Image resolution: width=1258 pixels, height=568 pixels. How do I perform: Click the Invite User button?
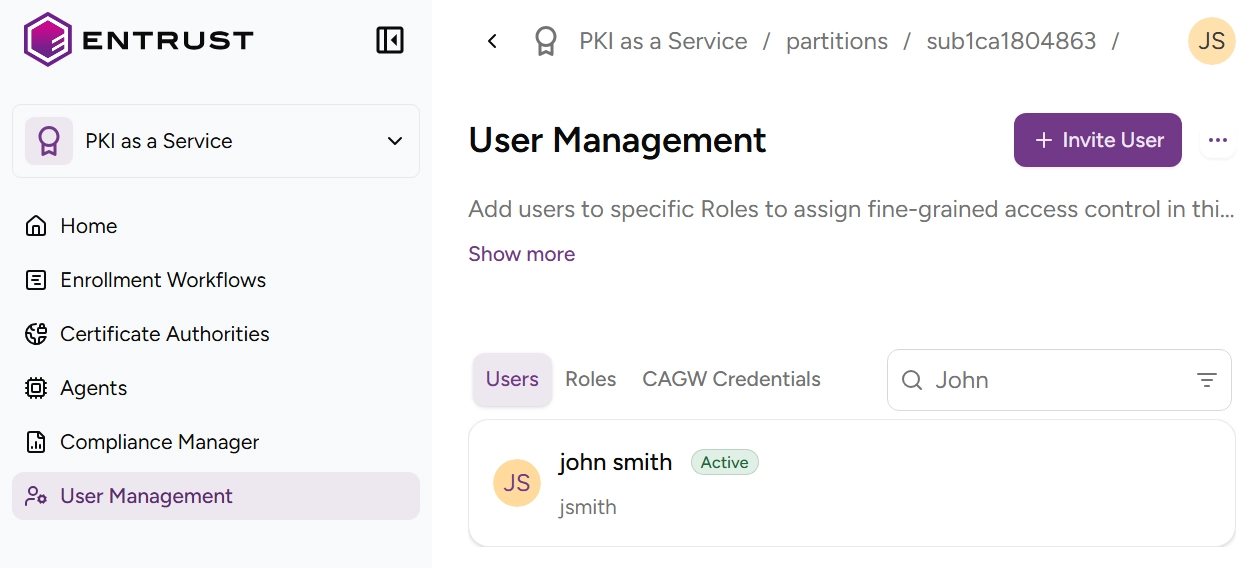pos(1098,140)
